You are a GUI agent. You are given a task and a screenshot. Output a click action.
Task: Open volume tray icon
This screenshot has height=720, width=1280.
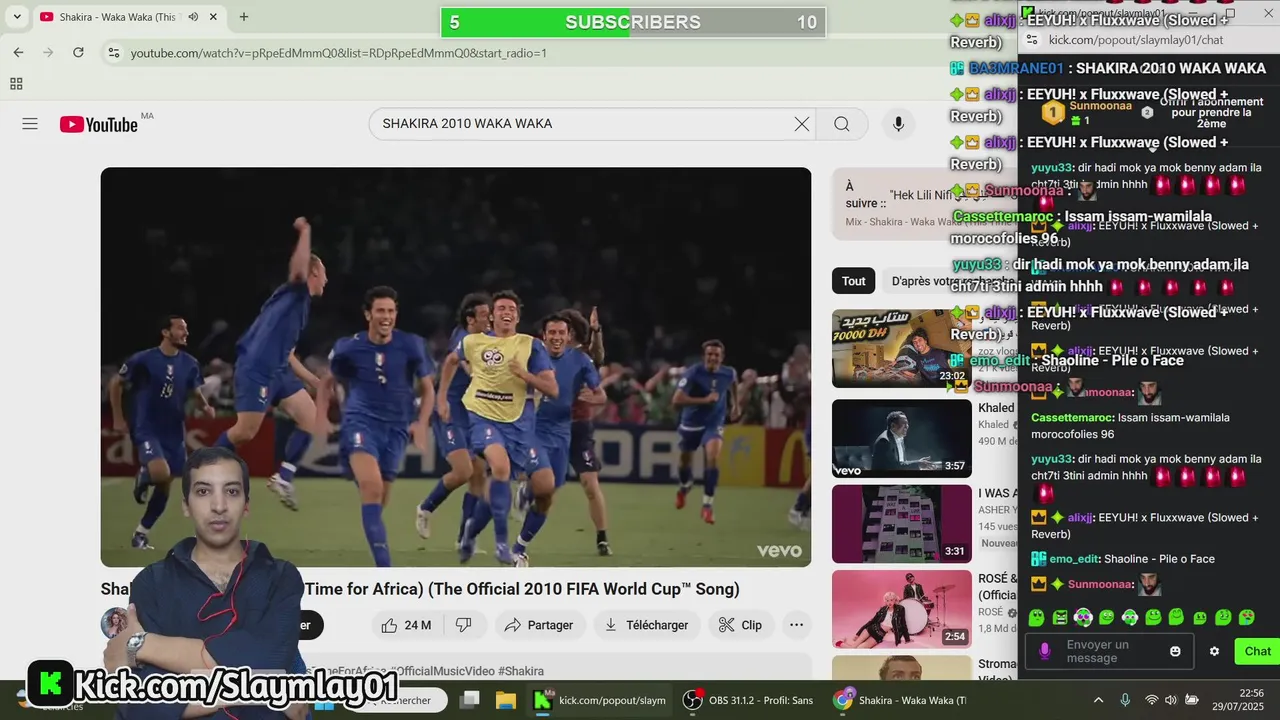pos(1172,700)
